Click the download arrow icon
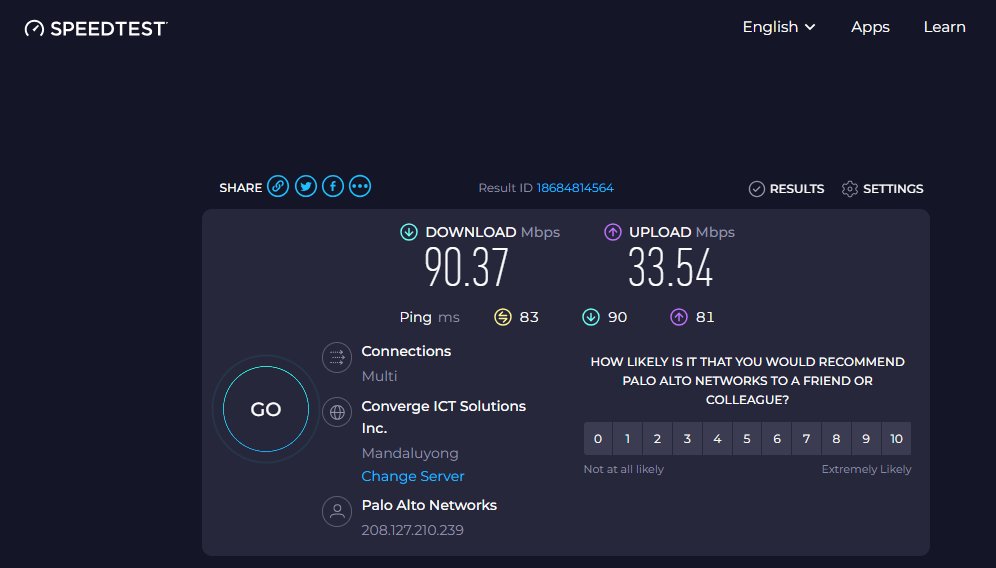The height and width of the screenshot is (568, 996). click(x=408, y=232)
